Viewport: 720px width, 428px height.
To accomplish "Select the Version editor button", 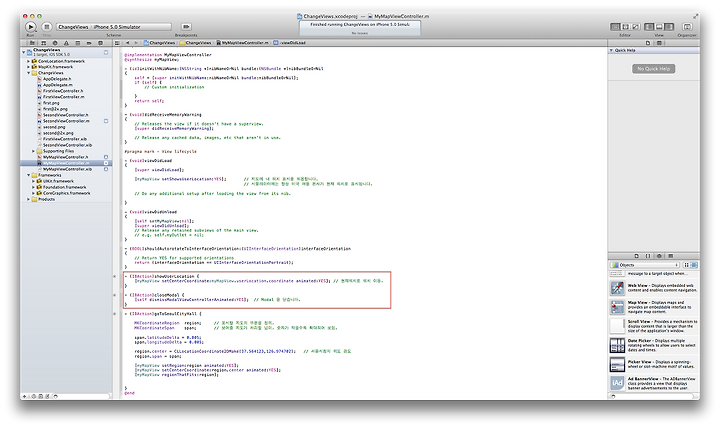I will pos(636,27).
